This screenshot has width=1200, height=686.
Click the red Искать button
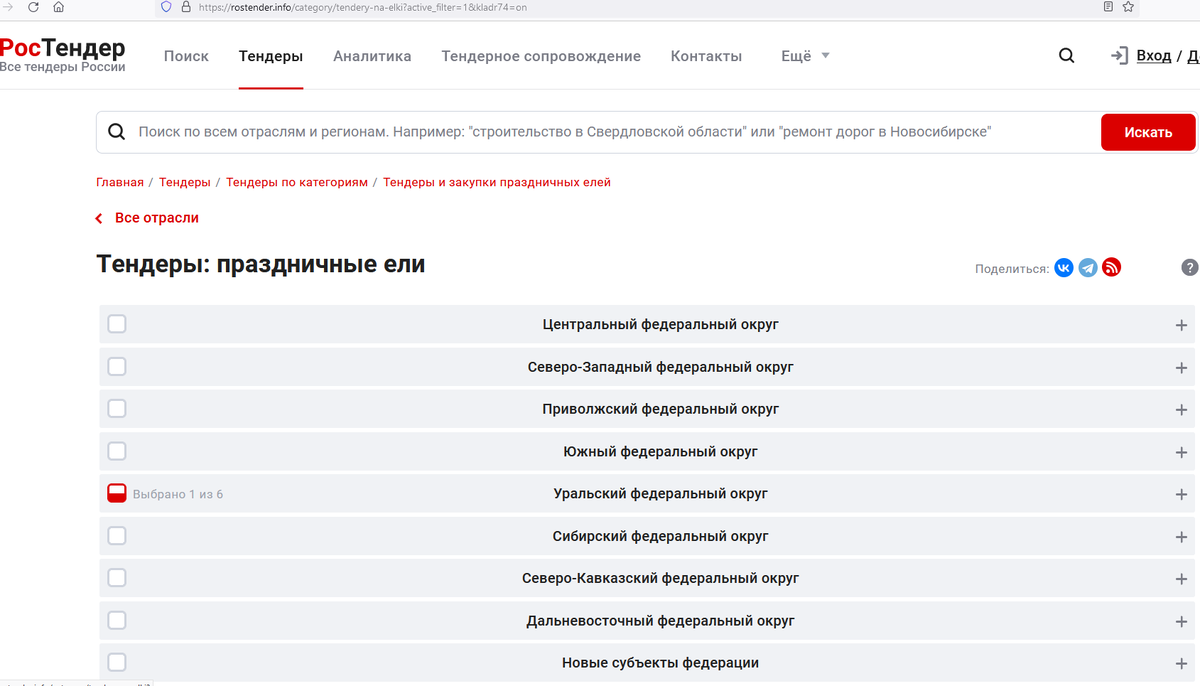pos(1148,132)
